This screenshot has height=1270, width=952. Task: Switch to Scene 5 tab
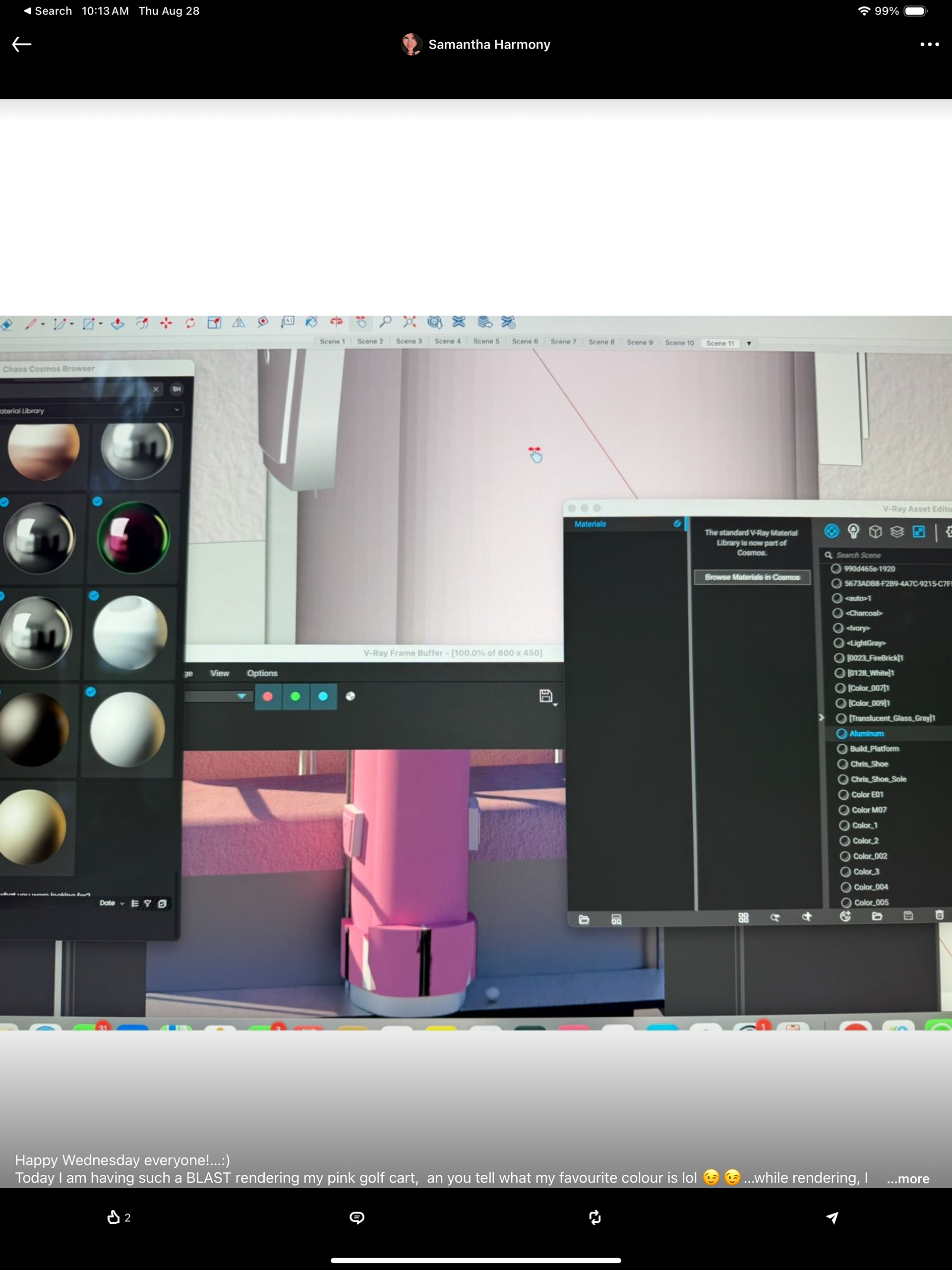click(x=486, y=342)
